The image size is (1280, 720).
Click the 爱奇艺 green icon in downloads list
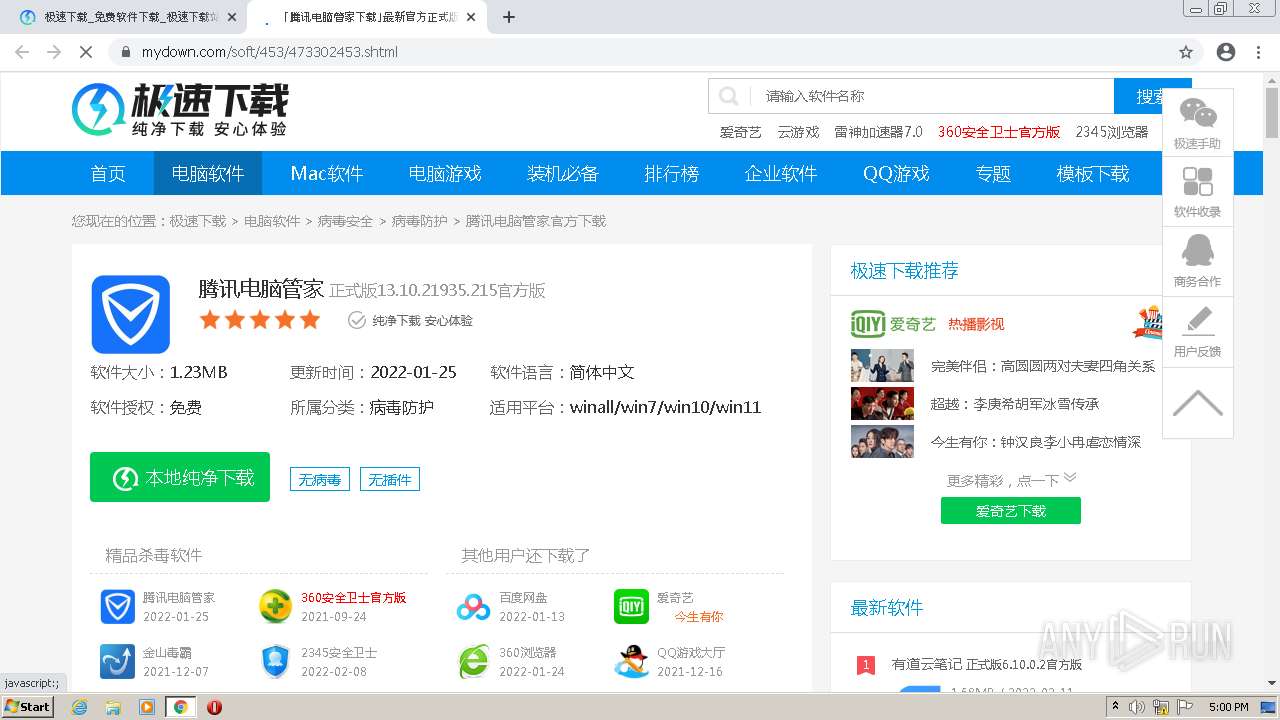631,606
